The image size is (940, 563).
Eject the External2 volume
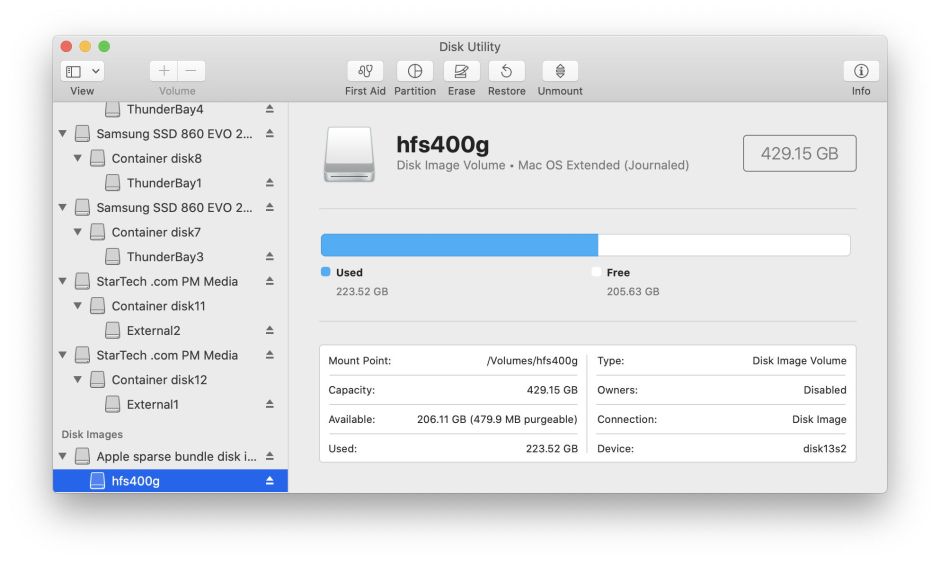pyautogui.click(x=269, y=331)
